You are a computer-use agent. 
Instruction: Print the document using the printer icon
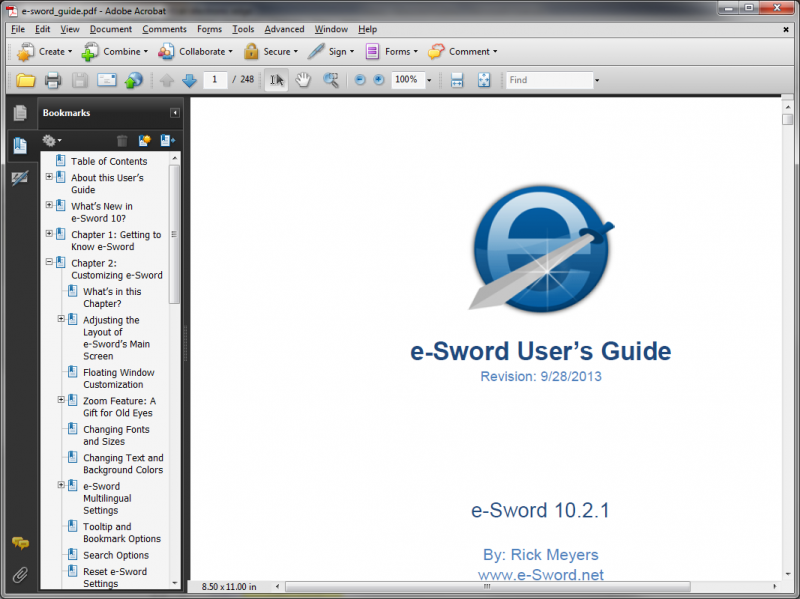tap(53, 80)
